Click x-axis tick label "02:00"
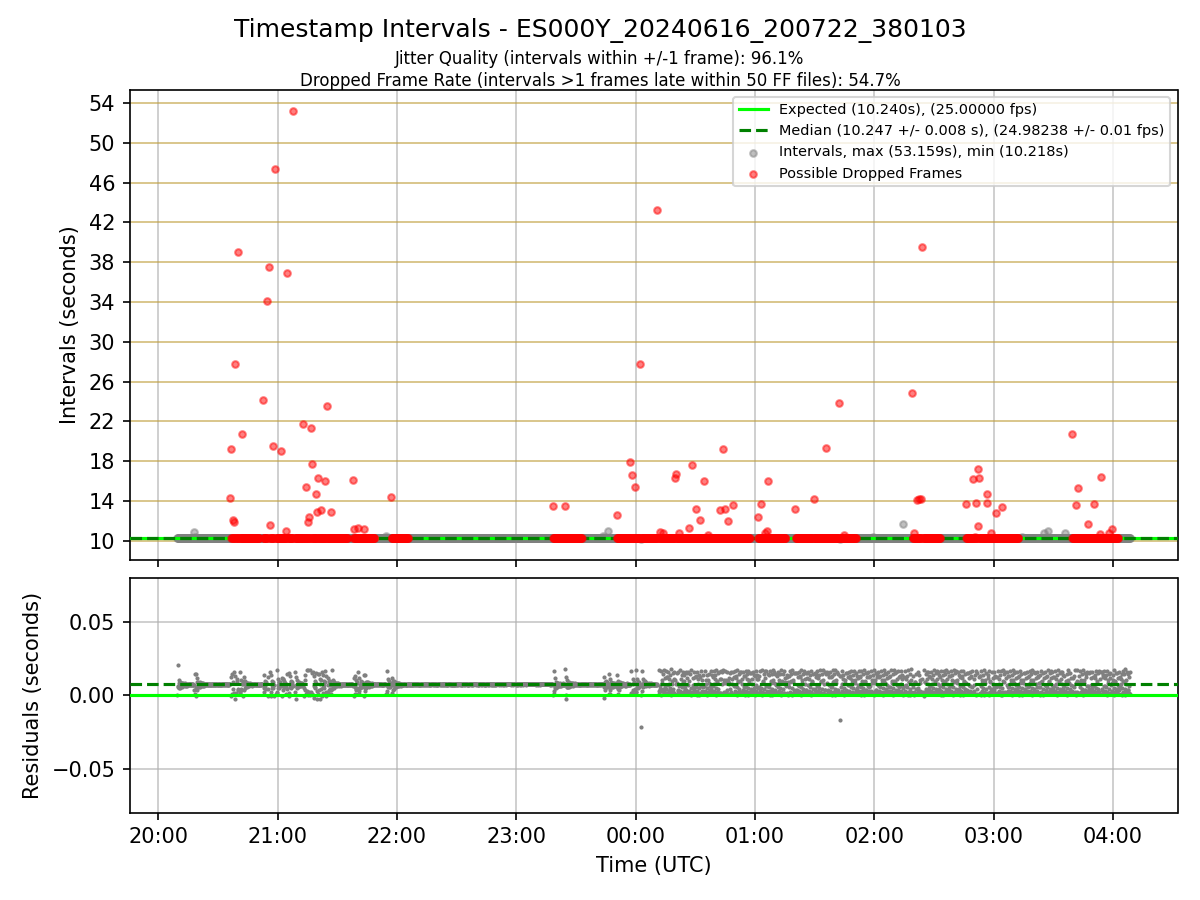This screenshot has height=900, width=1200. 875,835
